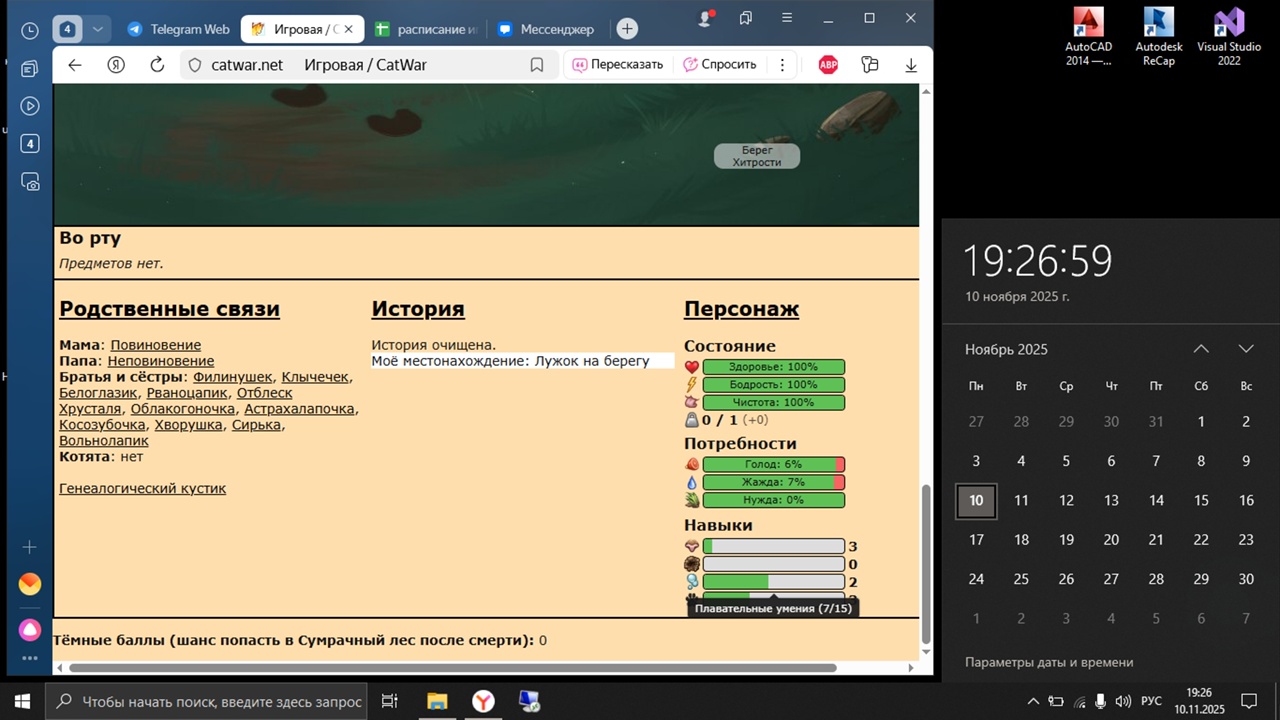Open the screenshot camera tool in sidebar
Image resolution: width=1280 pixels, height=720 pixels.
coord(30,182)
